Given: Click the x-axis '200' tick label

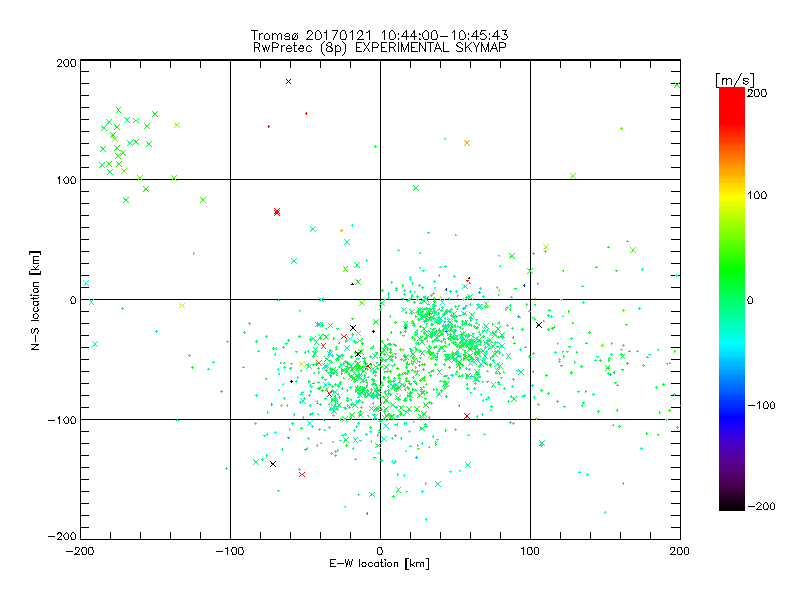Looking at the screenshot, I should click(680, 551).
